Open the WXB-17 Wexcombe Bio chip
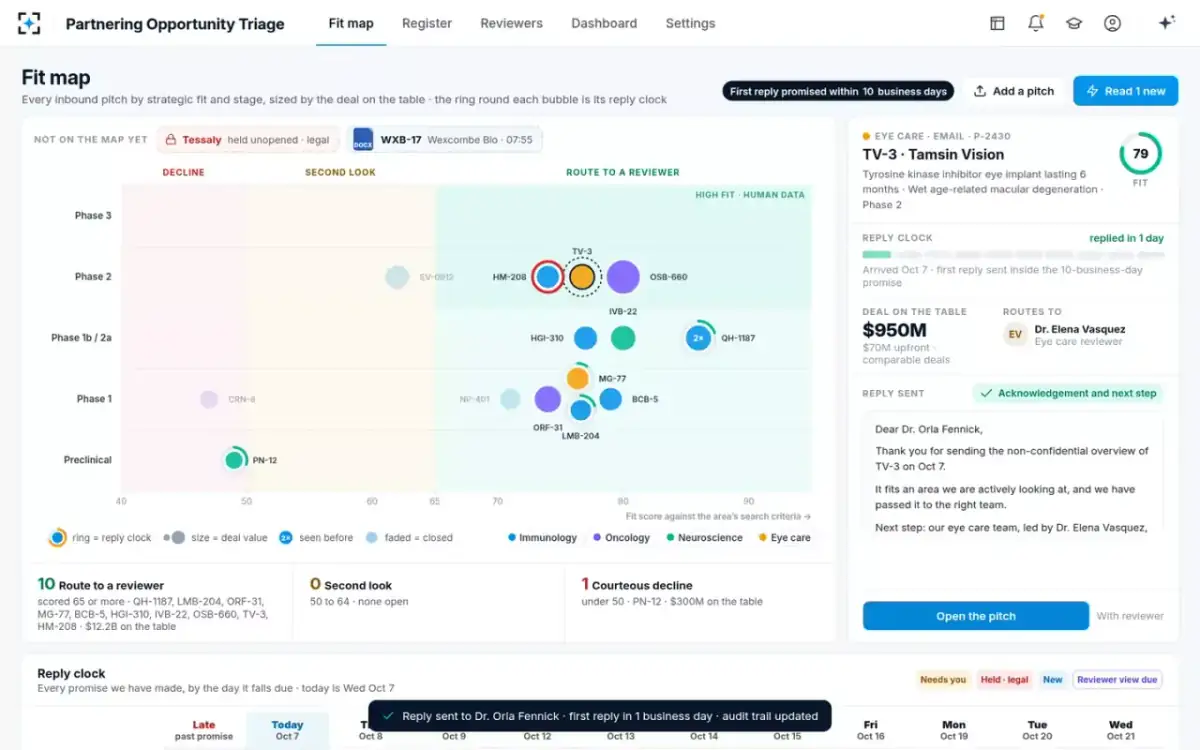The width and height of the screenshot is (1200, 750). (446, 140)
